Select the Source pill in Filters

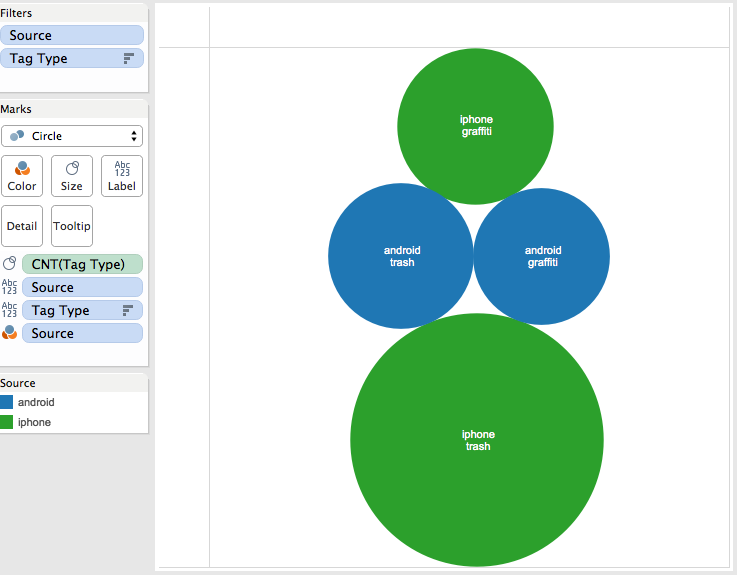pyautogui.click(x=72, y=35)
